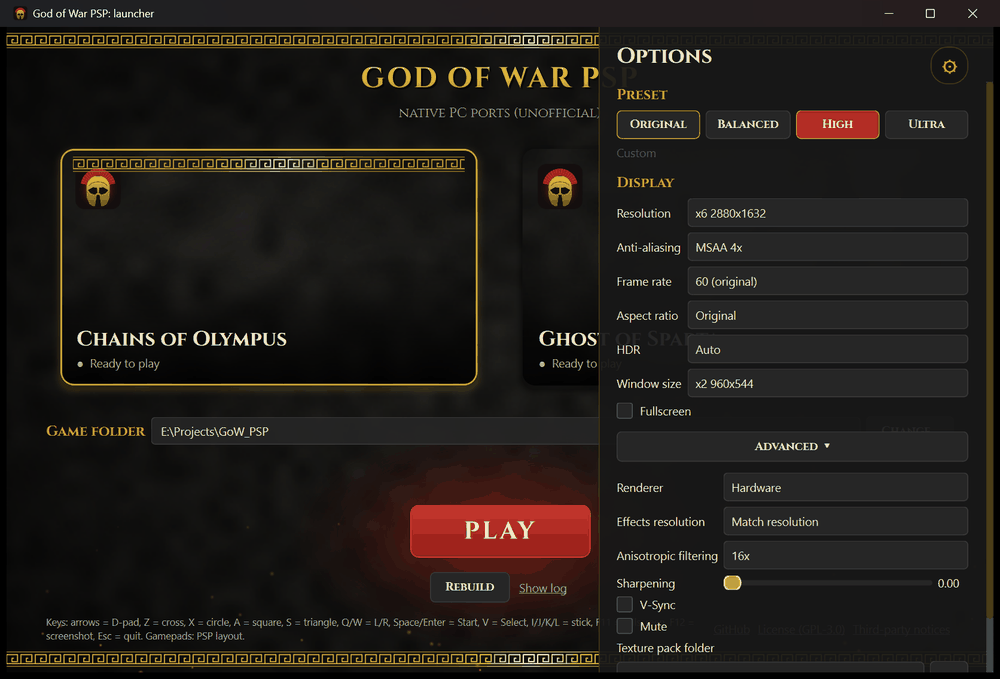This screenshot has width=1000, height=679.
Task: Click the Custom preset label
Action: [636, 153]
